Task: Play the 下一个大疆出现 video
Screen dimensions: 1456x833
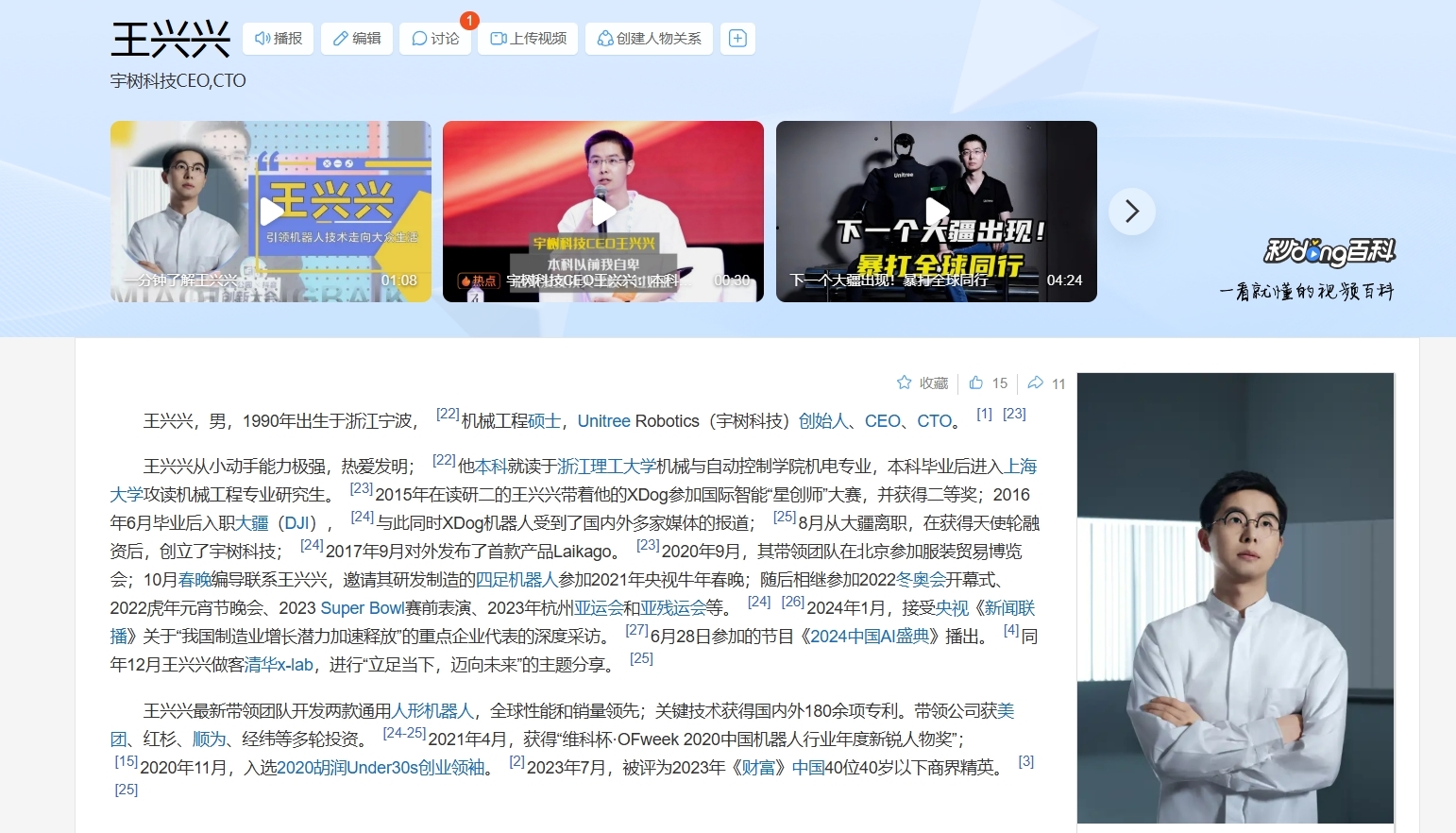Action: 937,212
